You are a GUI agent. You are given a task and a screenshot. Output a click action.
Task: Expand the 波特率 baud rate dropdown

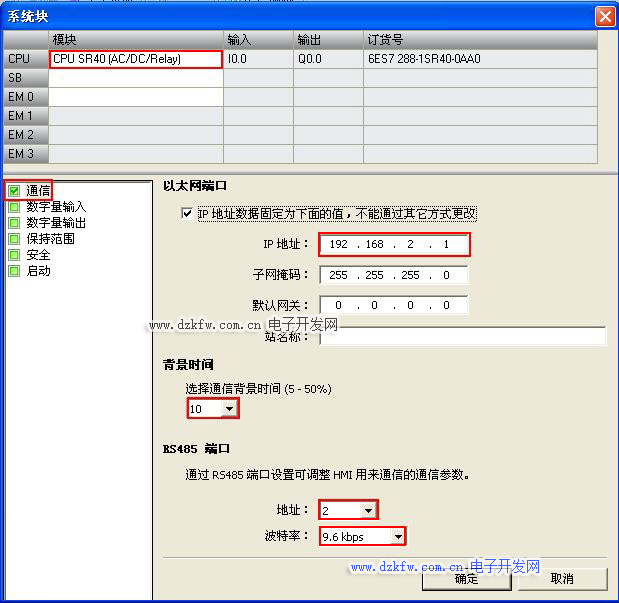[x=398, y=537]
